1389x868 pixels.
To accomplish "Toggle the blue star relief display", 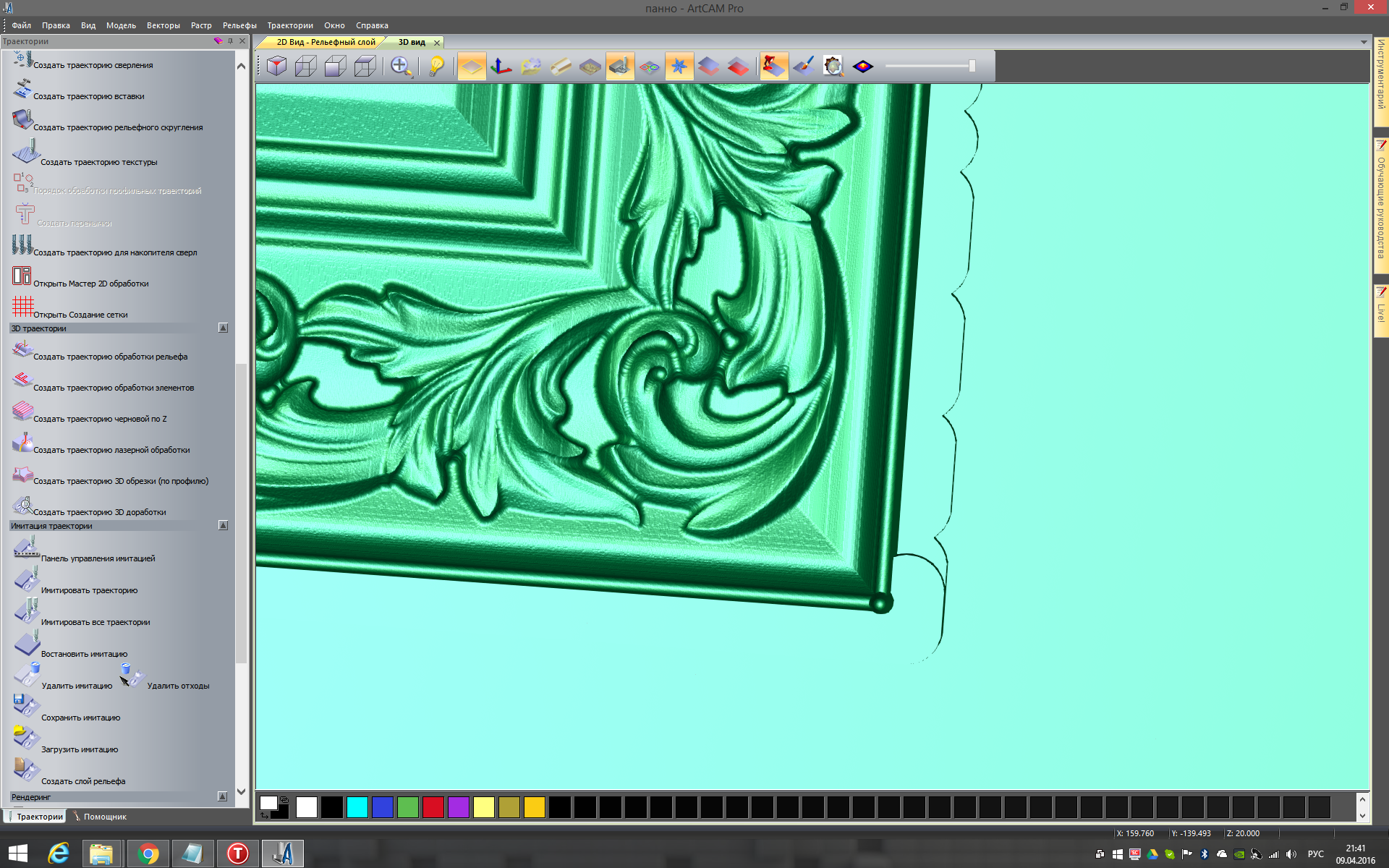I will point(679,67).
